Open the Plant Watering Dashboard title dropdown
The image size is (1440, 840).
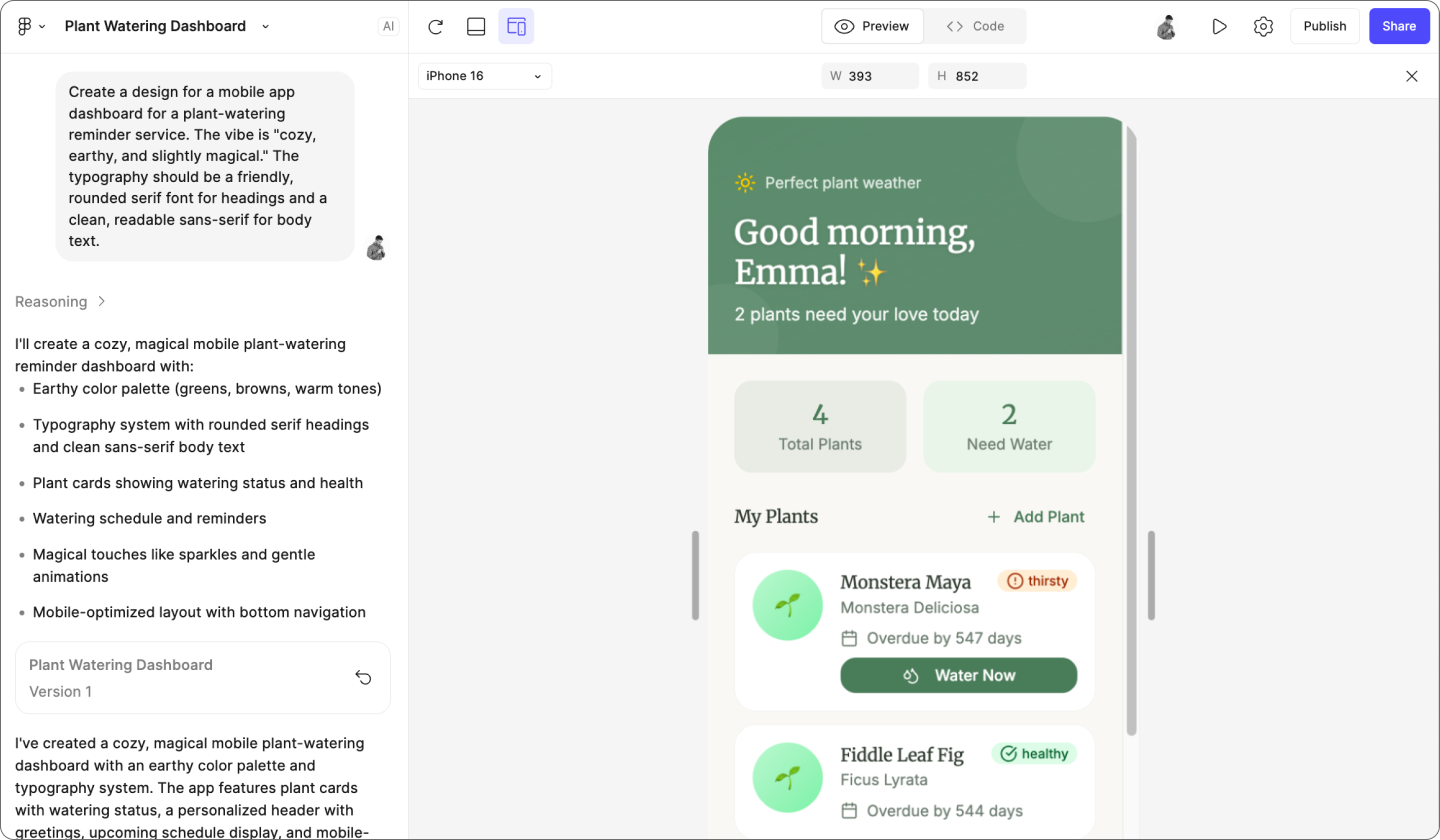point(265,26)
